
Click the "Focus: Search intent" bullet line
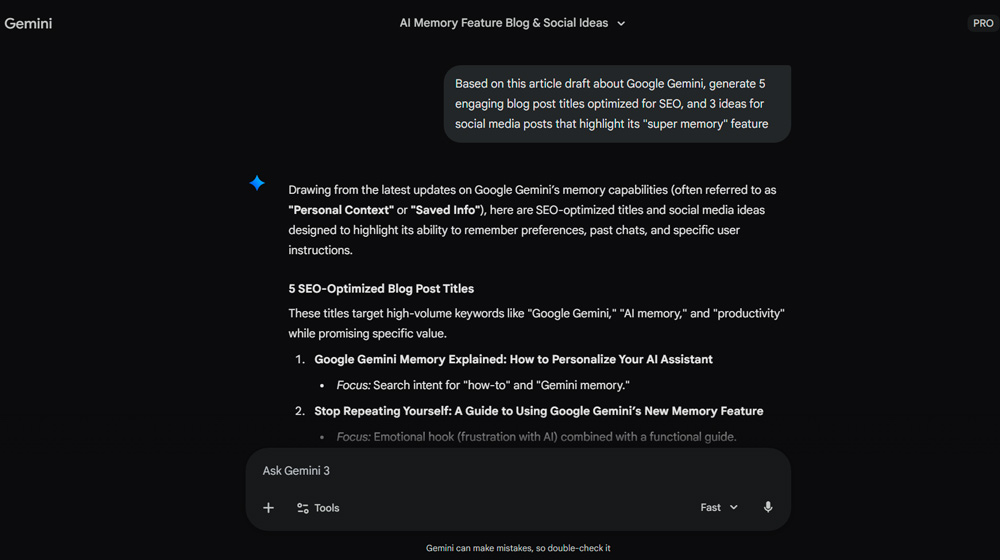[483, 385]
